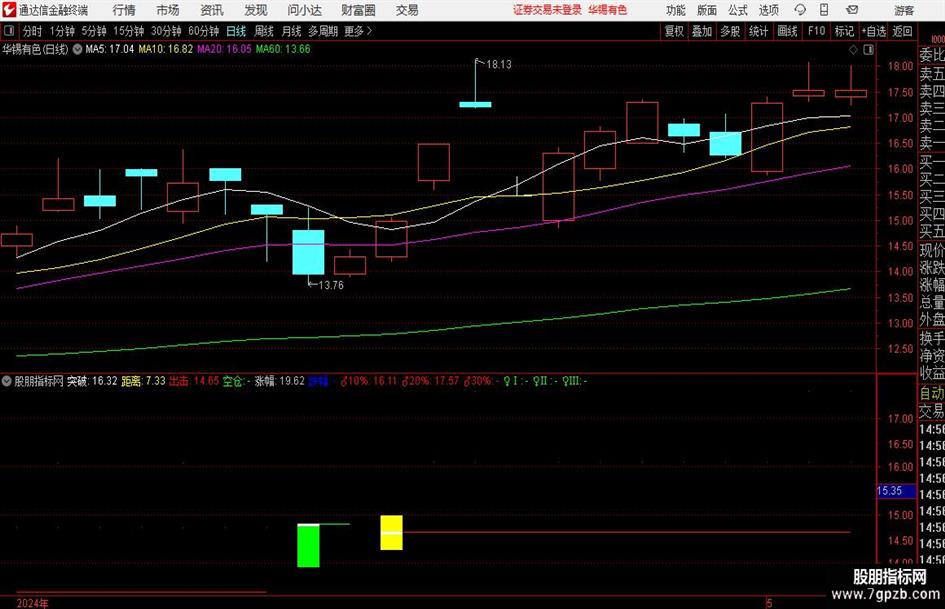The image size is (945, 609).
Task: Click the 统计 button
Action: [x=758, y=31]
